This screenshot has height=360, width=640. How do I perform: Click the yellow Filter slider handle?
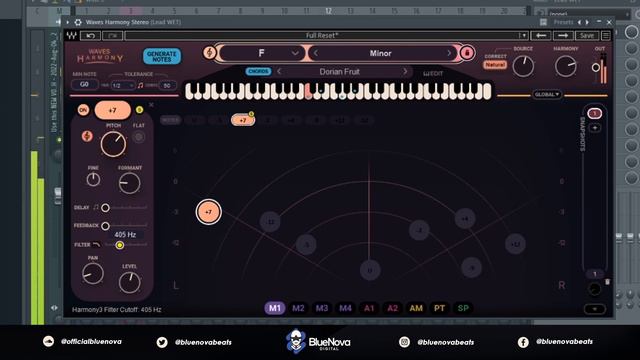pos(120,245)
